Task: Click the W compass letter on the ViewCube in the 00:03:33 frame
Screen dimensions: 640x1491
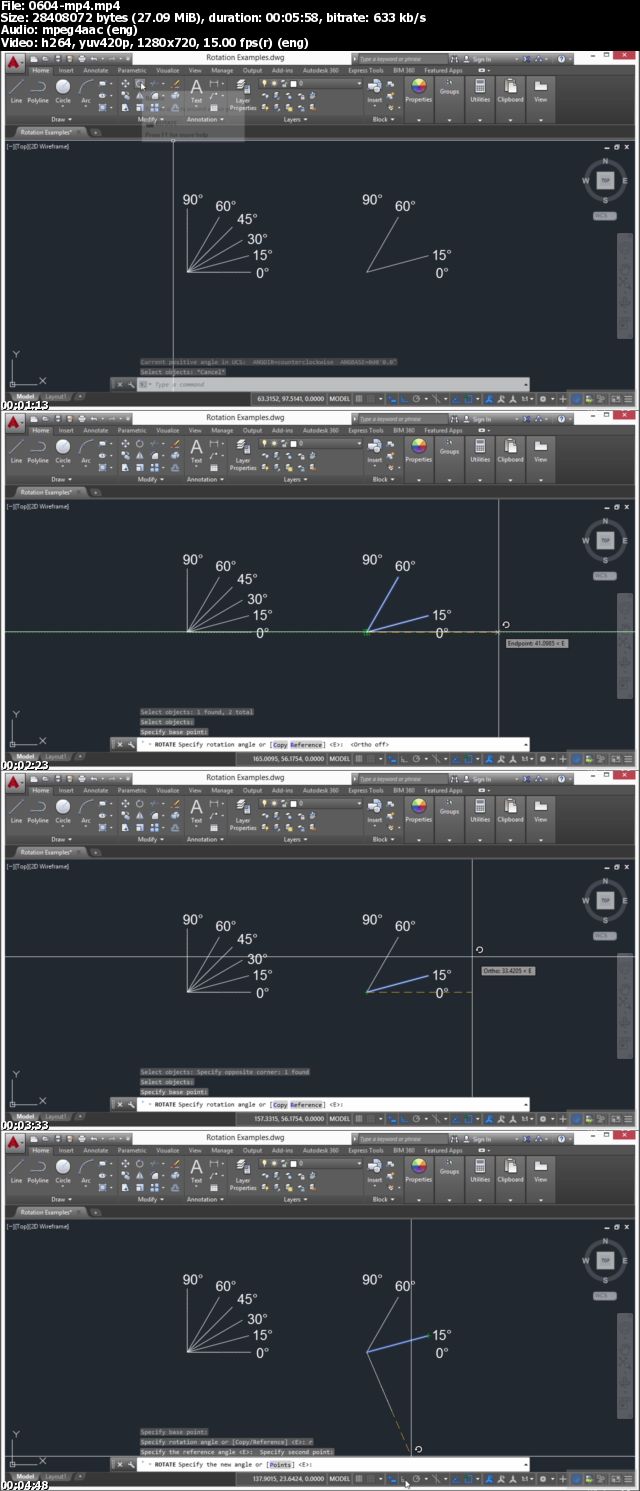Action: (x=586, y=900)
